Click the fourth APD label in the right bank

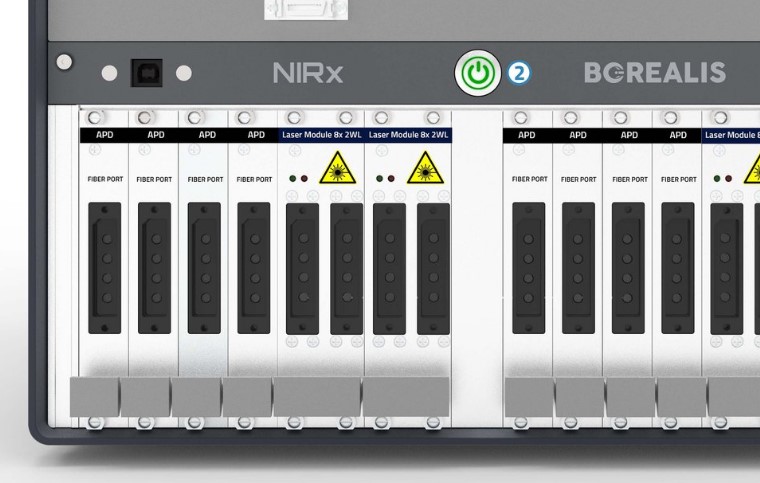(x=678, y=135)
